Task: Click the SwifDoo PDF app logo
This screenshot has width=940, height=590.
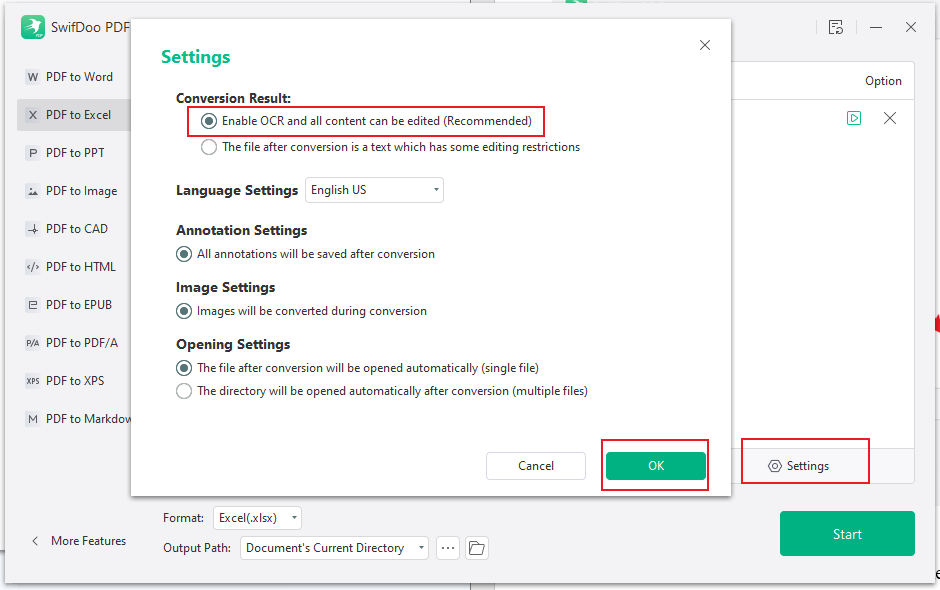Action: point(33,27)
